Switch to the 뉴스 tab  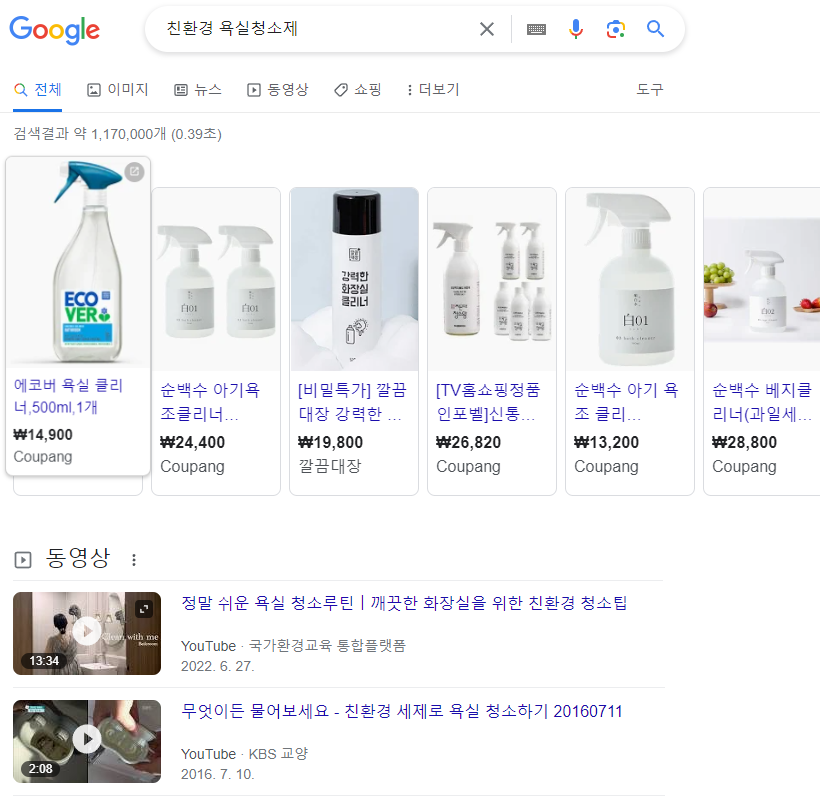pos(198,89)
